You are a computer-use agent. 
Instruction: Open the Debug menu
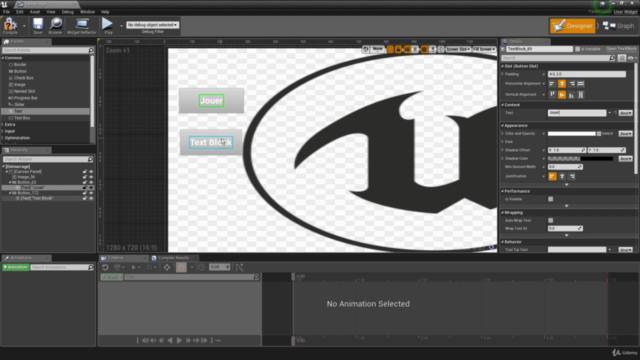(68, 12)
